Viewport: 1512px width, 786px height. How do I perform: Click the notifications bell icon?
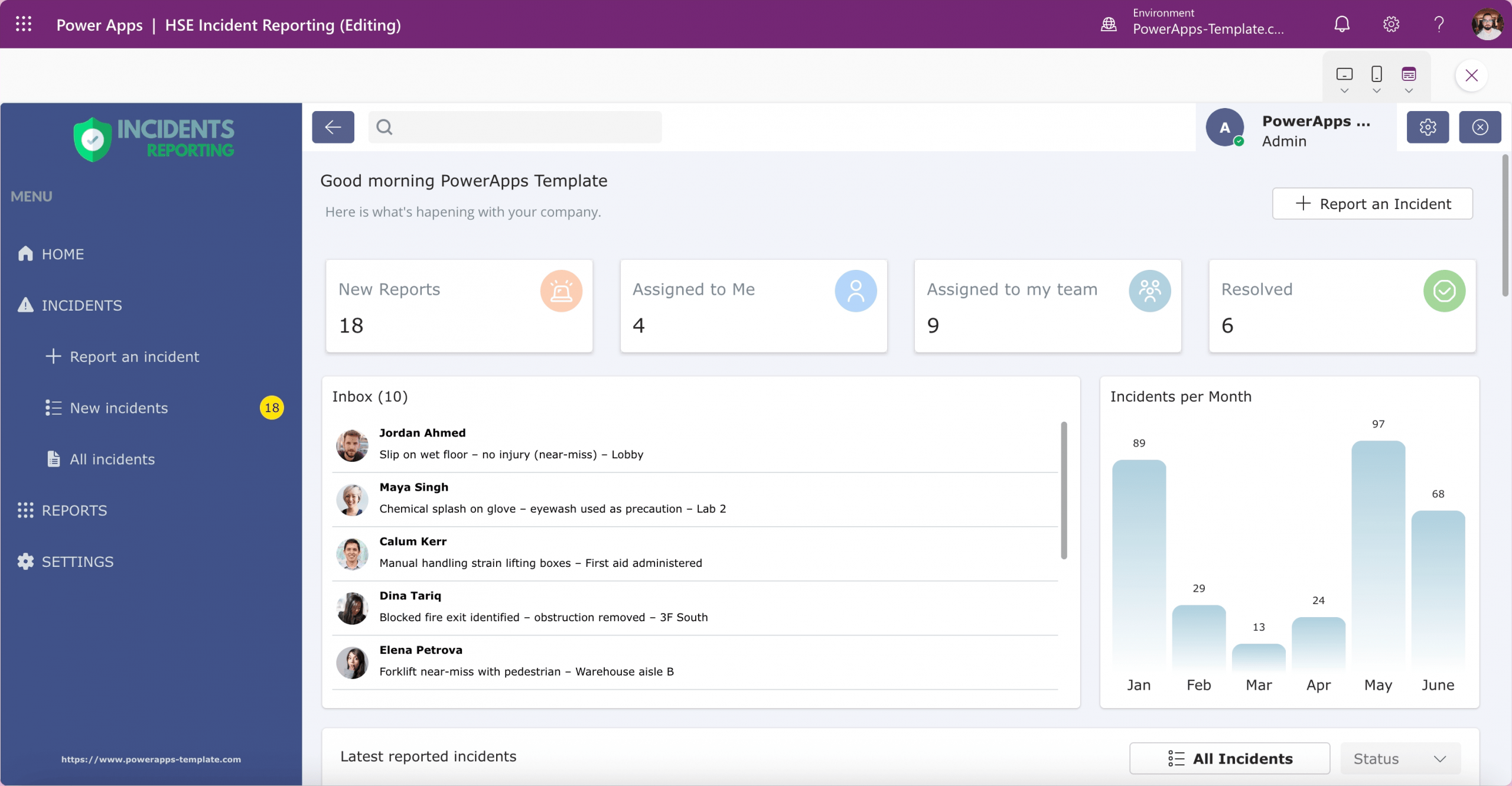pyautogui.click(x=1341, y=24)
